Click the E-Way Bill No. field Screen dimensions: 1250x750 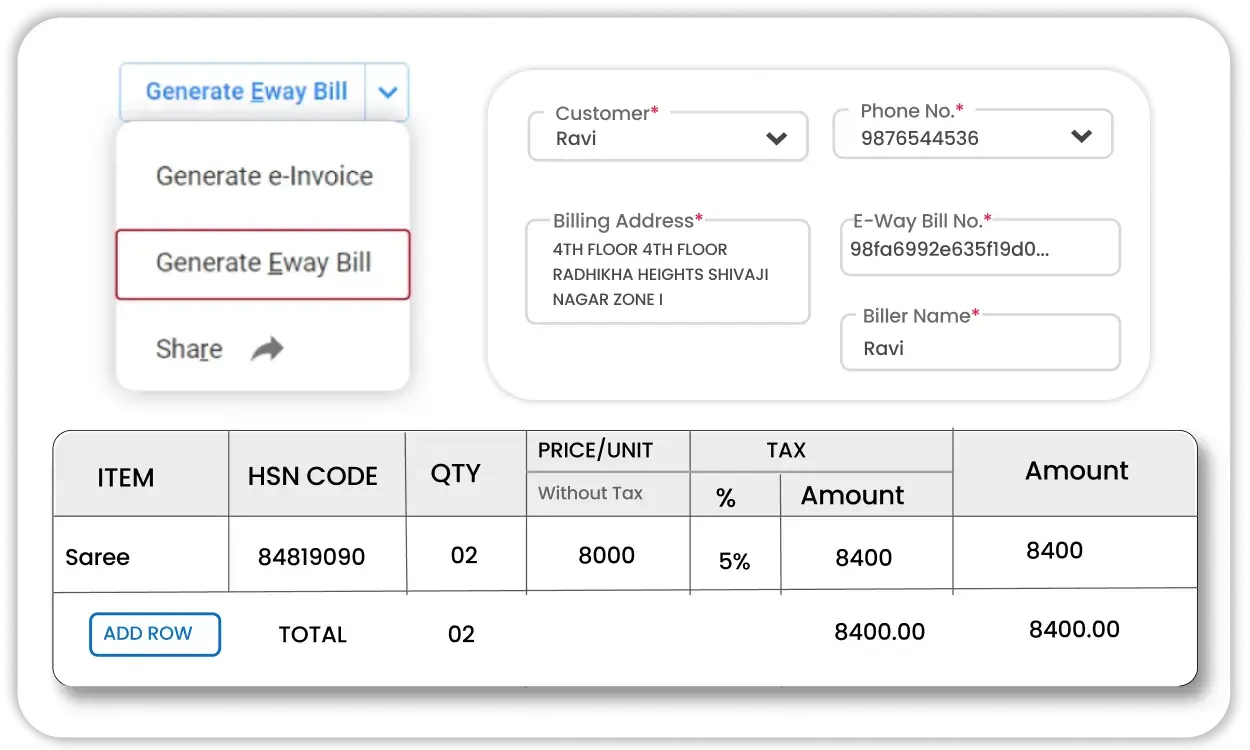pyautogui.click(x=979, y=249)
